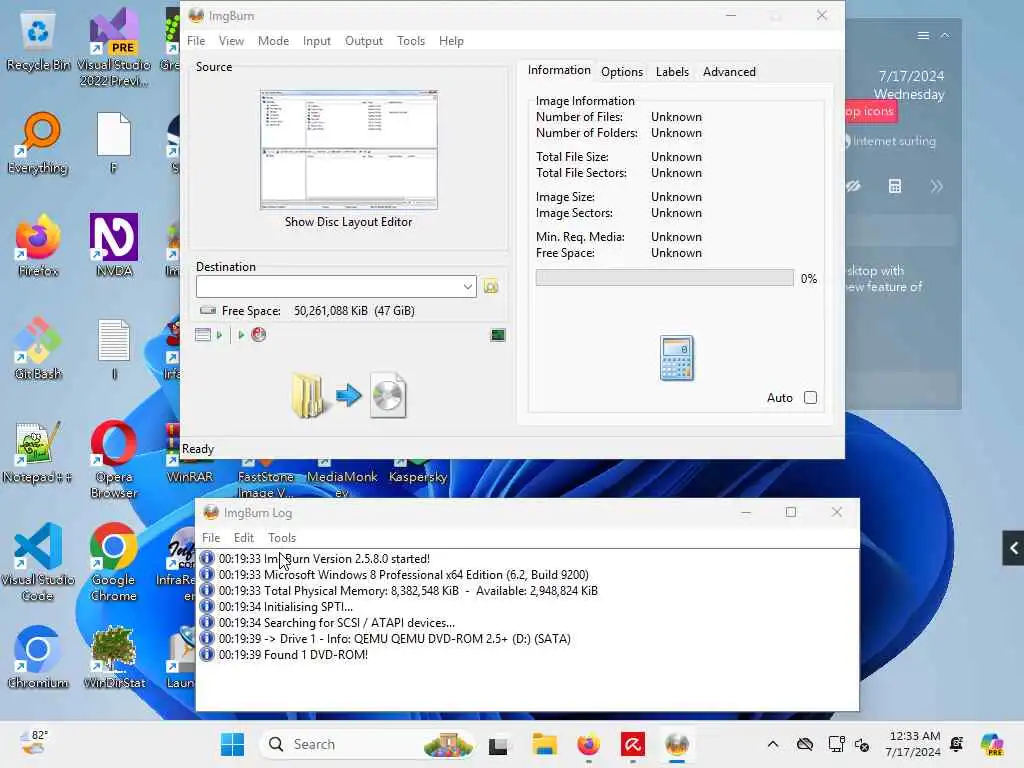The height and width of the screenshot is (768, 1024).
Task: Click Show Disc Layout Editor label
Action: pos(349,222)
